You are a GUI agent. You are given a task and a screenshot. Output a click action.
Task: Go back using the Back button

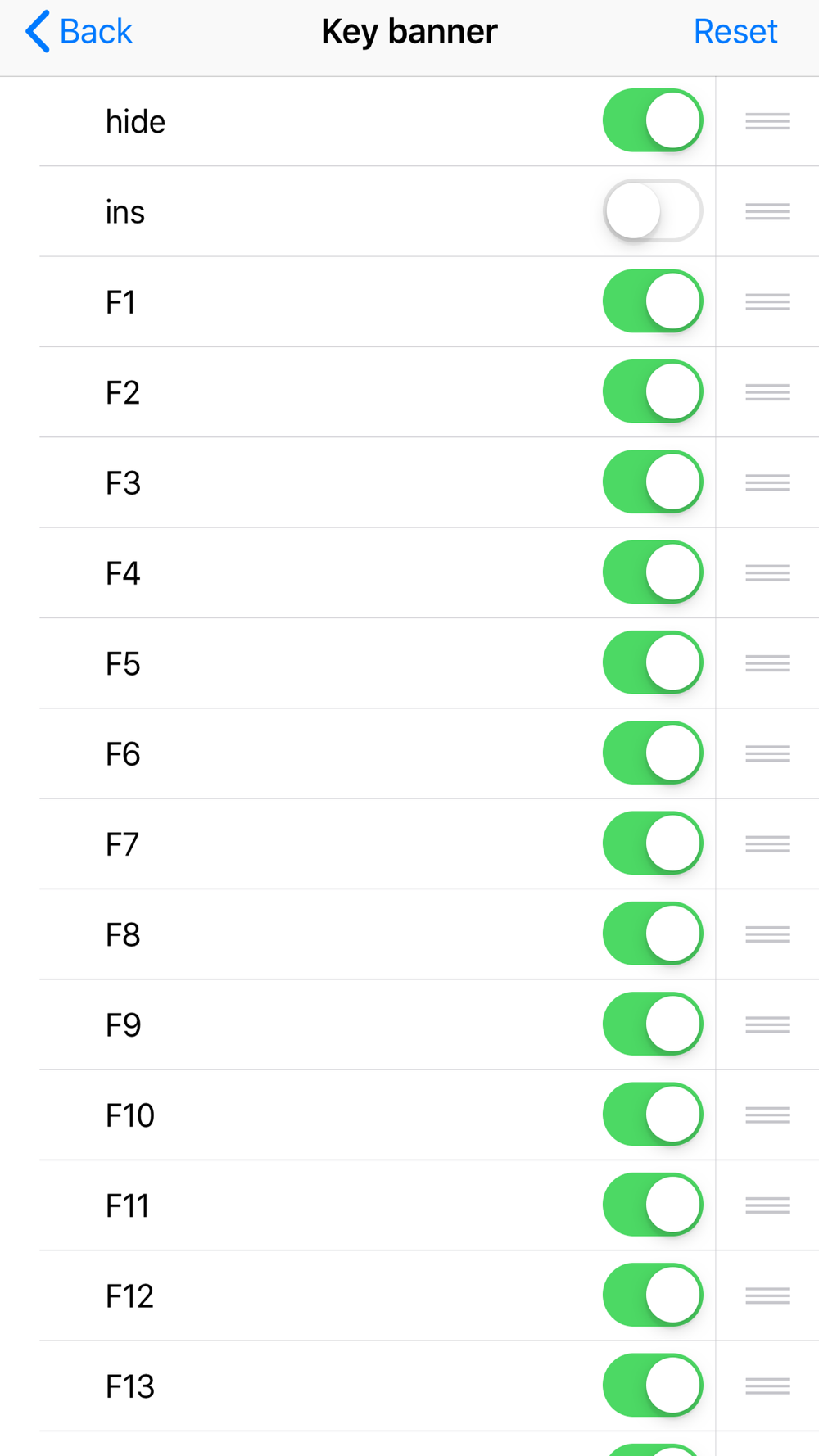[x=79, y=31]
